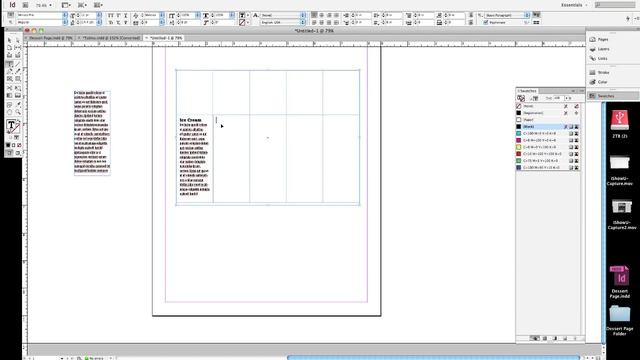Select the Scissors tool

tap(9, 88)
